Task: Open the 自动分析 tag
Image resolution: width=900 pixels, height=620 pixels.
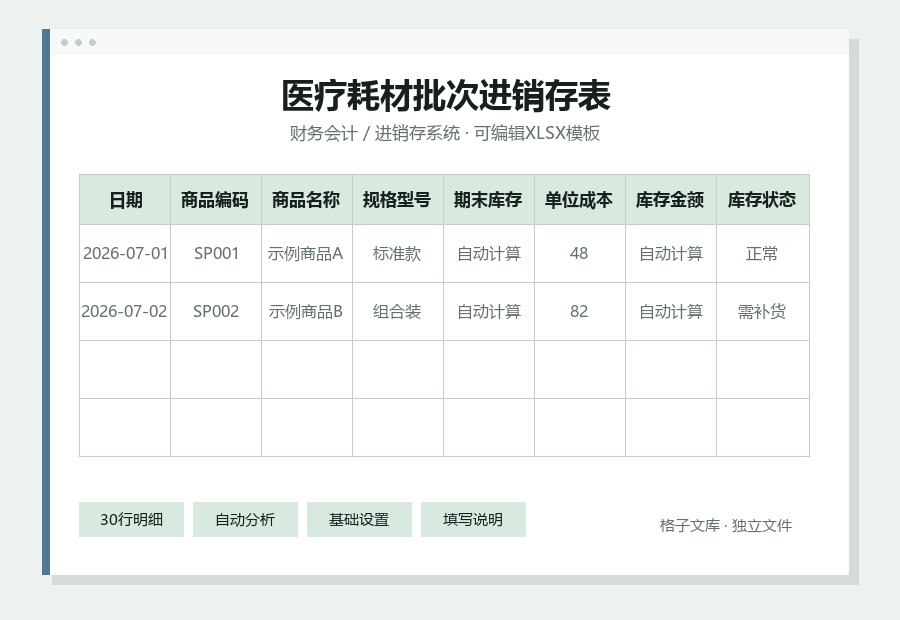Action: pos(245,520)
